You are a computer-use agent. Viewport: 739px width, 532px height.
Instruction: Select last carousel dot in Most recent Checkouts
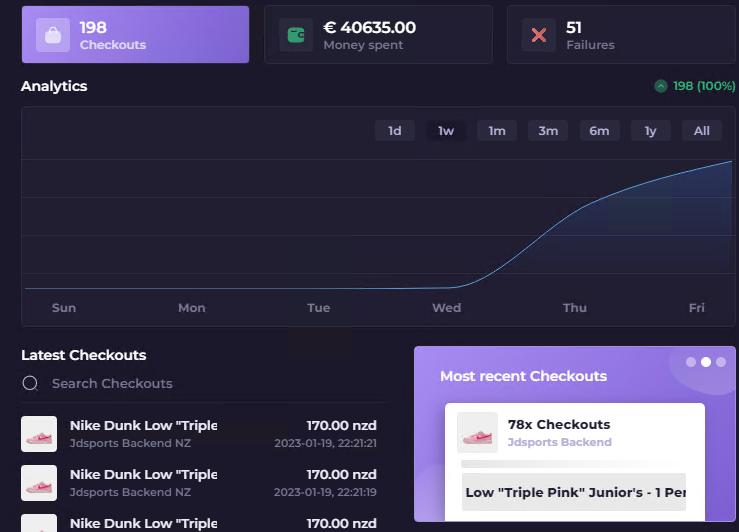tap(721, 362)
